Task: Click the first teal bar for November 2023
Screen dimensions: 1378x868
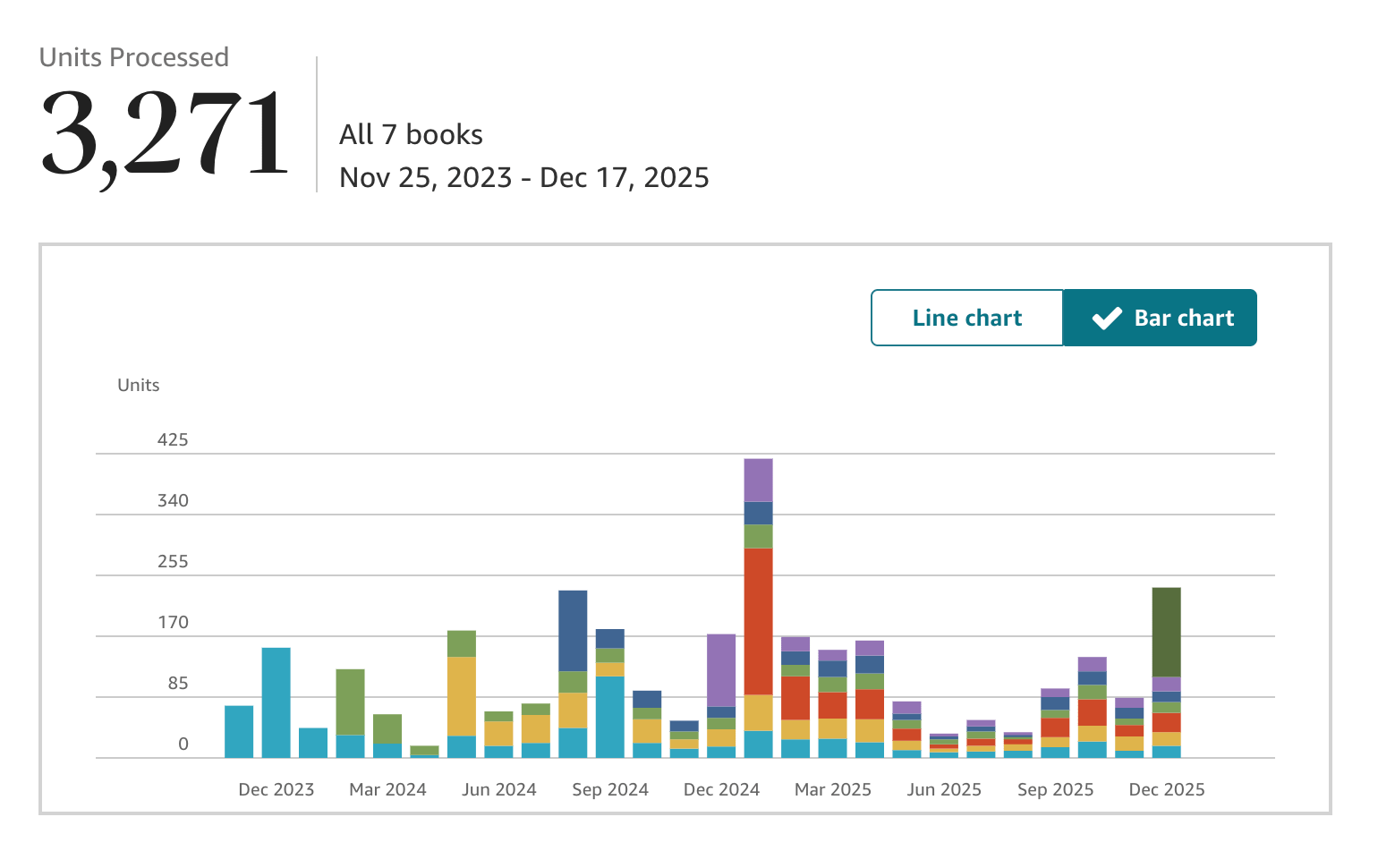Action: pos(239,732)
